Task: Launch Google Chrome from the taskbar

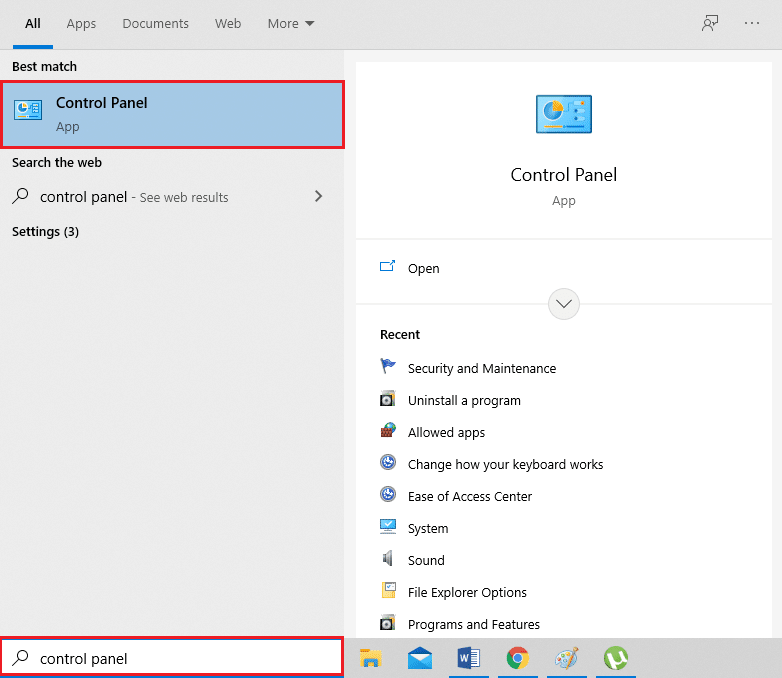Action: pos(517,658)
